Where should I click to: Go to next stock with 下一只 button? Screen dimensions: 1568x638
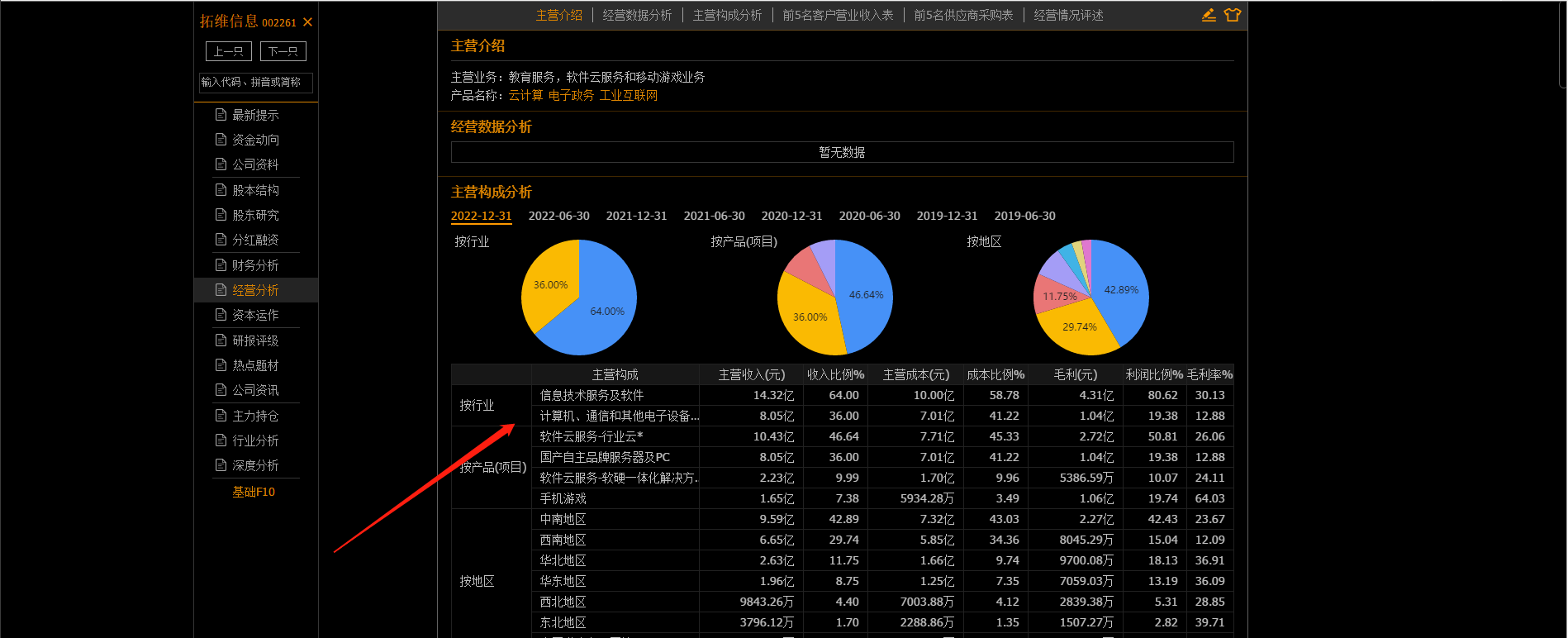(x=283, y=51)
